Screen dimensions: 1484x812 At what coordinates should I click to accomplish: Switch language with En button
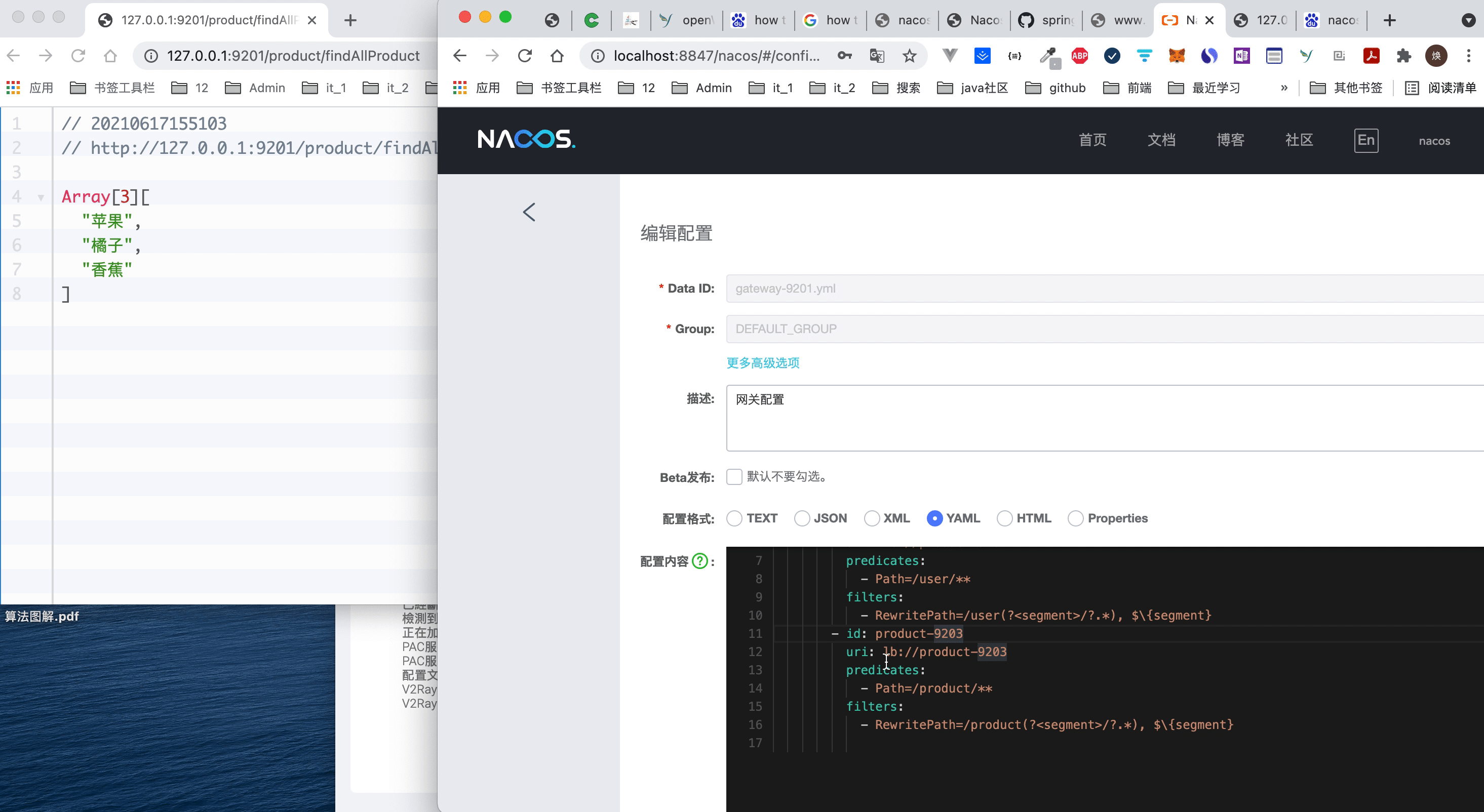pos(1366,140)
